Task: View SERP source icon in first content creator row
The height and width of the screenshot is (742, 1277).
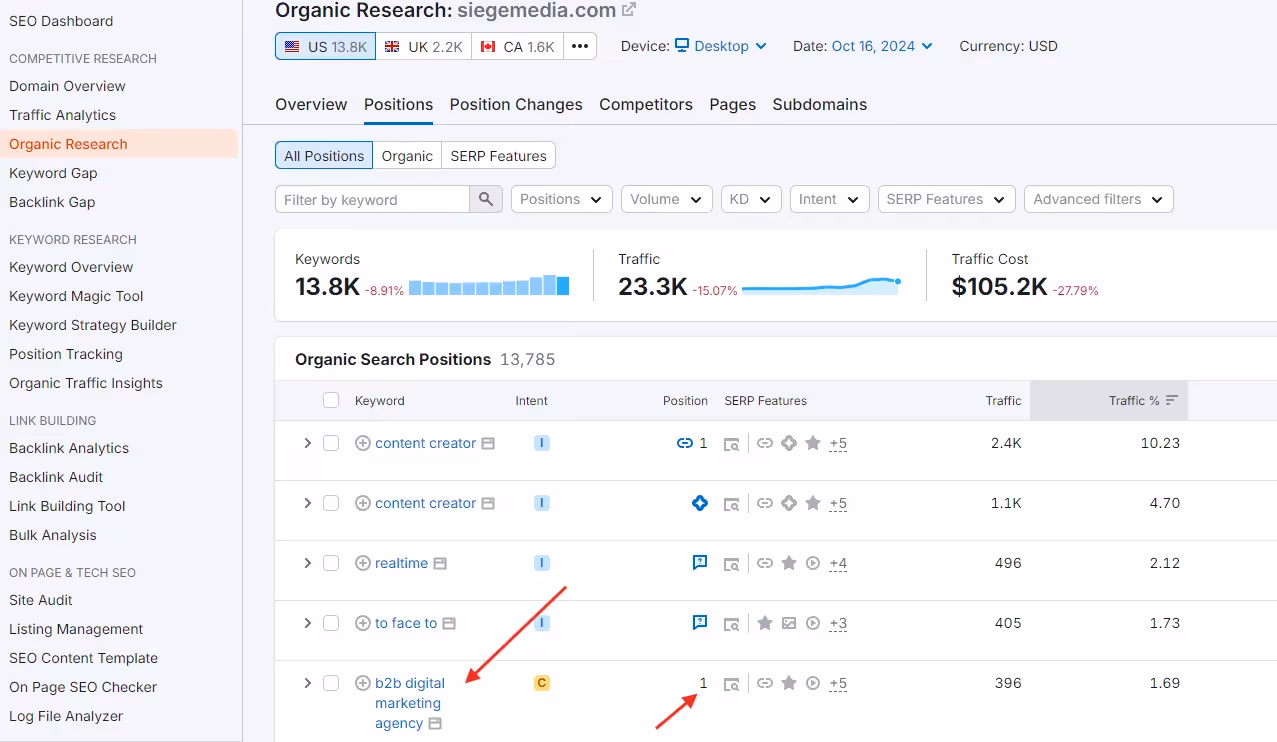Action: point(732,444)
